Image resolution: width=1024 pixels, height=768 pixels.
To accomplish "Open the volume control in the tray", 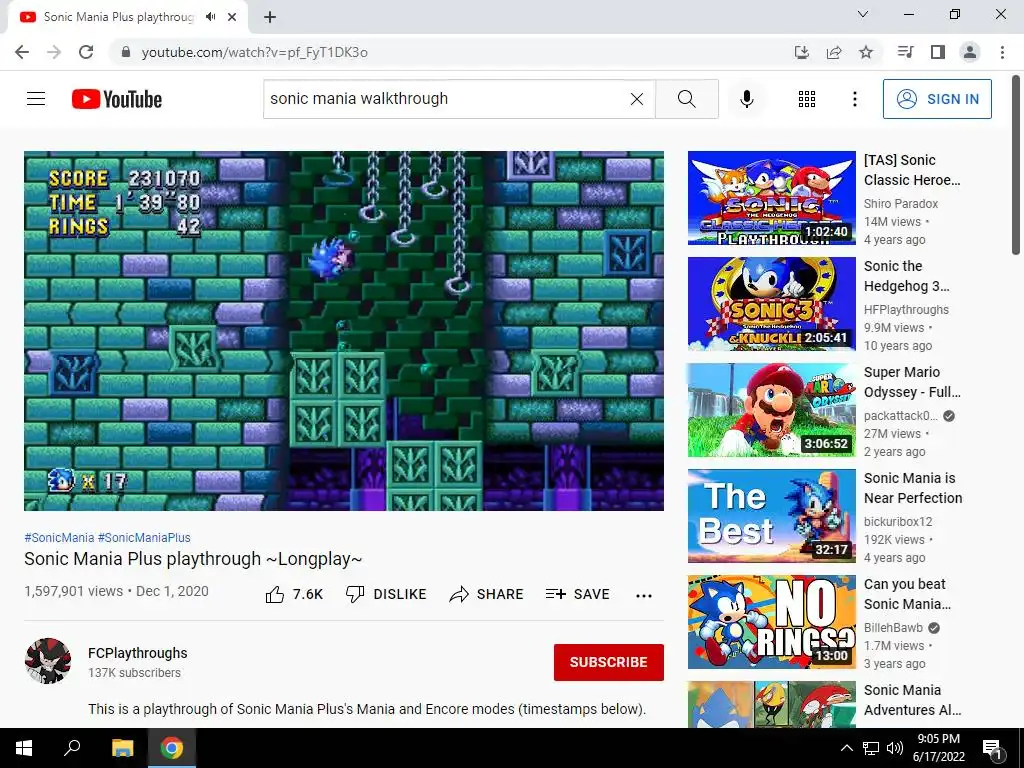I will 895,748.
